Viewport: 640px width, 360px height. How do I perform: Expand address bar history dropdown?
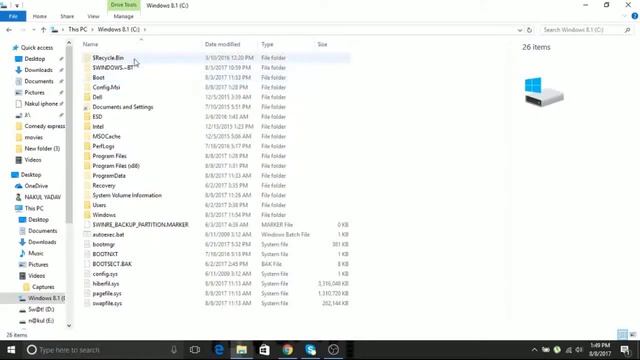(x=520, y=30)
